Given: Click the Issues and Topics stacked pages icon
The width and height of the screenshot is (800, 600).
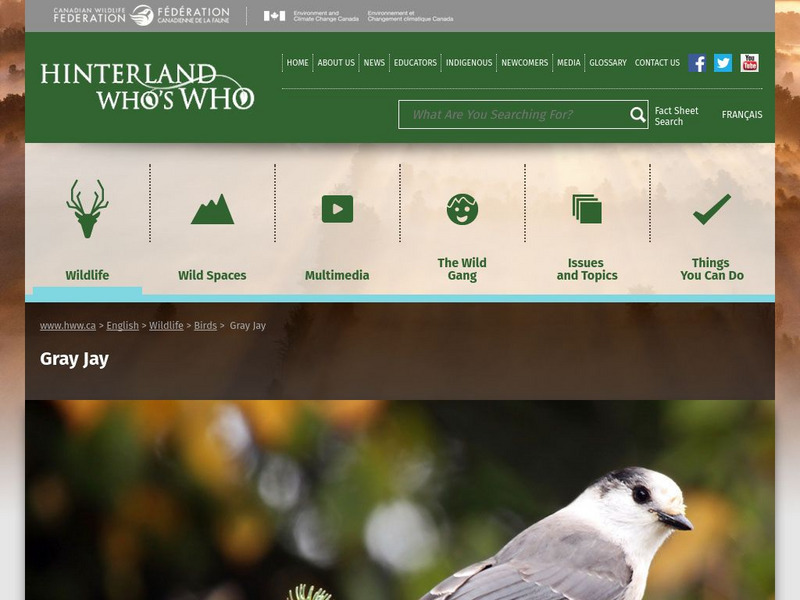Looking at the screenshot, I should pos(587,209).
